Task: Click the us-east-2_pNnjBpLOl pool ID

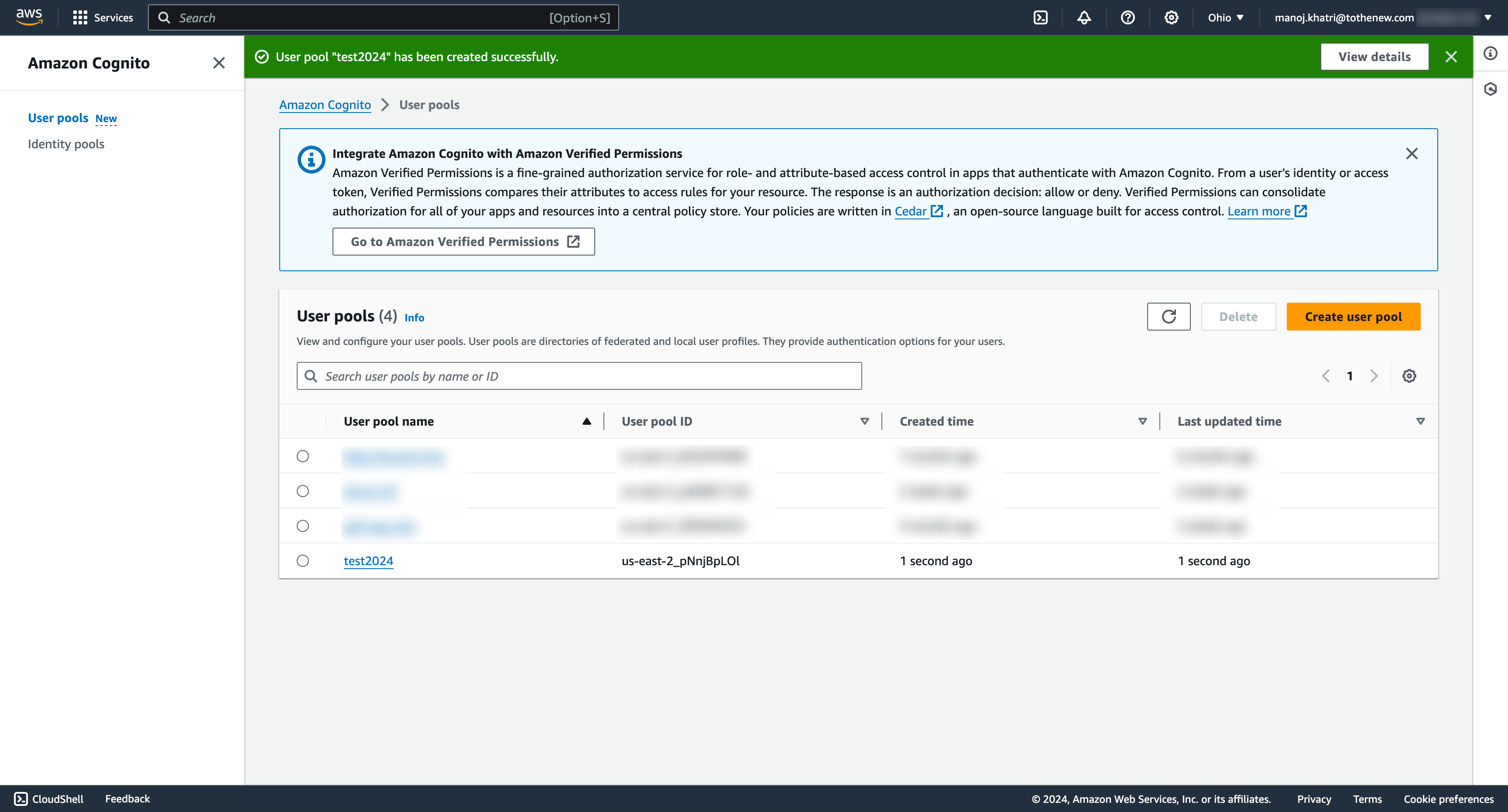Action: pos(680,560)
